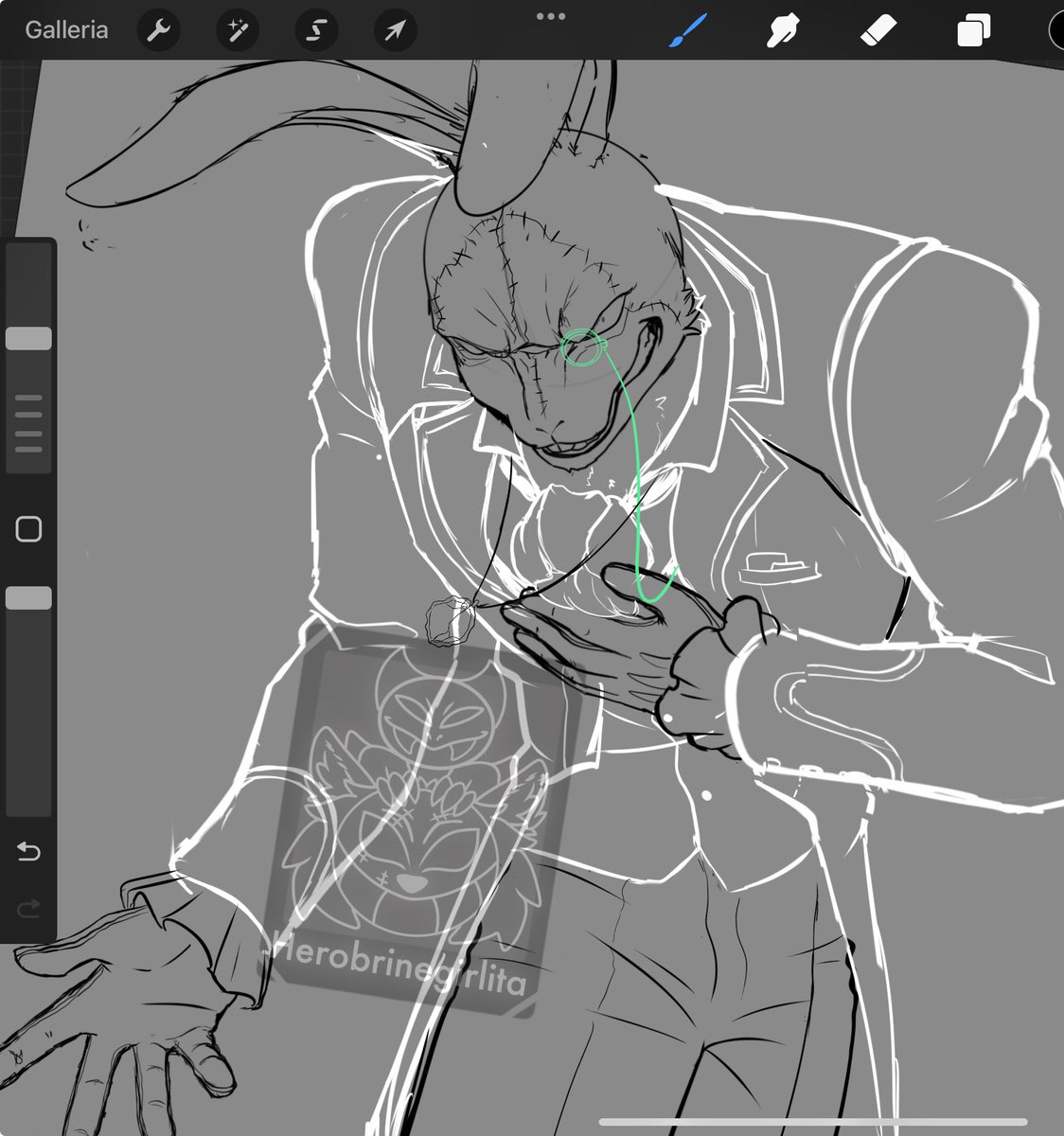Image resolution: width=1064 pixels, height=1136 pixels.
Task: Select the Eraser tool
Action: click(878, 30)
